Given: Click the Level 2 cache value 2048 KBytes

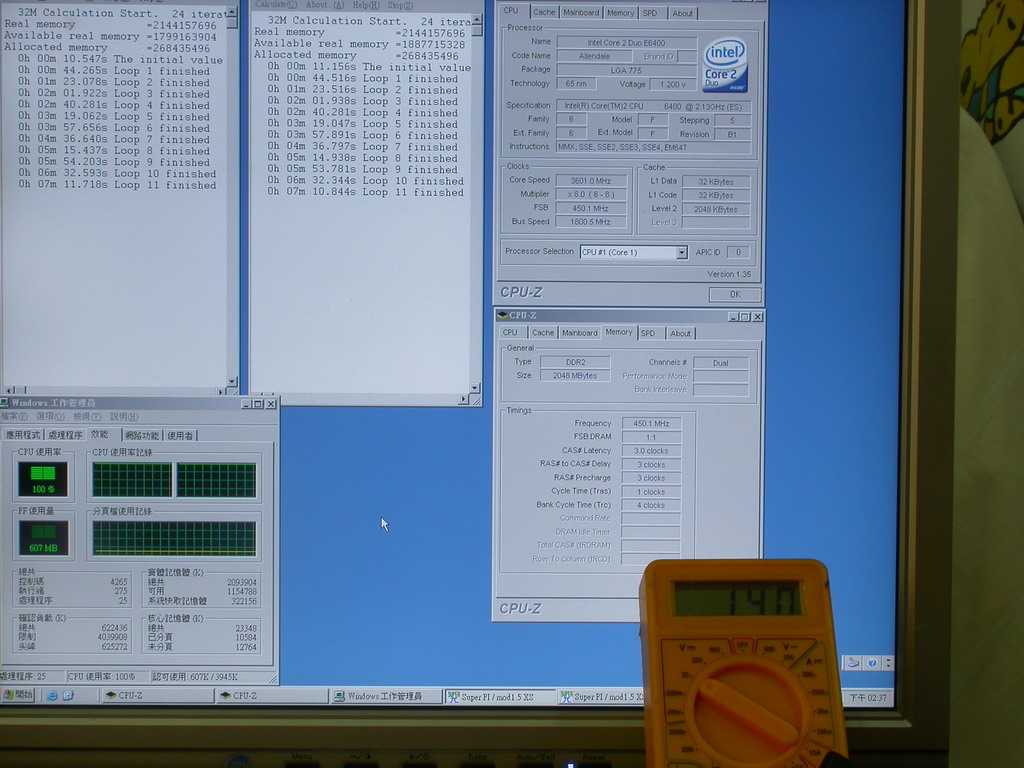Looking at the screenshot, I should [716, 209].
